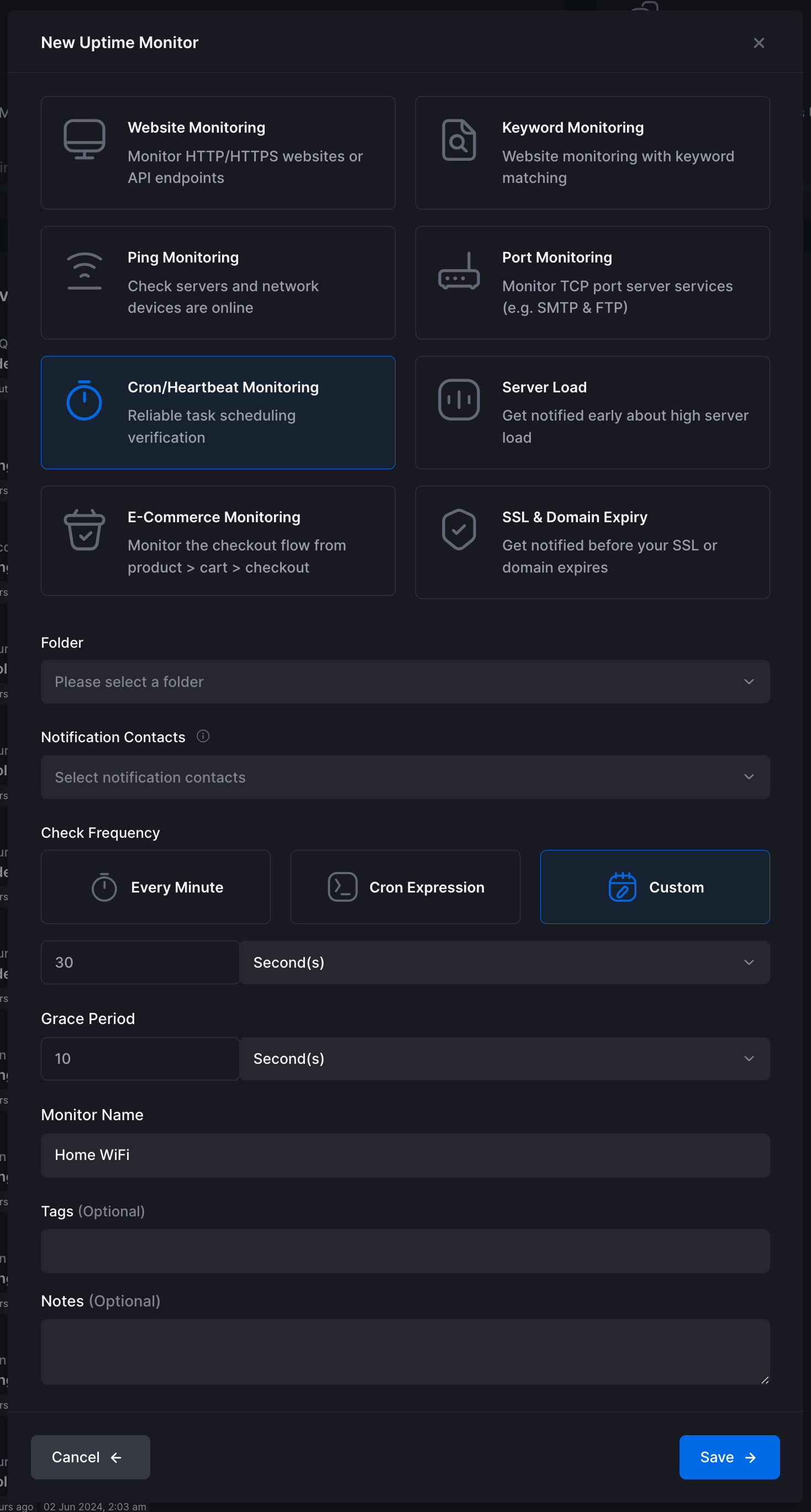Screen dimensions: 811x1512
Task: Click the Ping Monitoring signal icon
Action: click(x=85, y=271)
